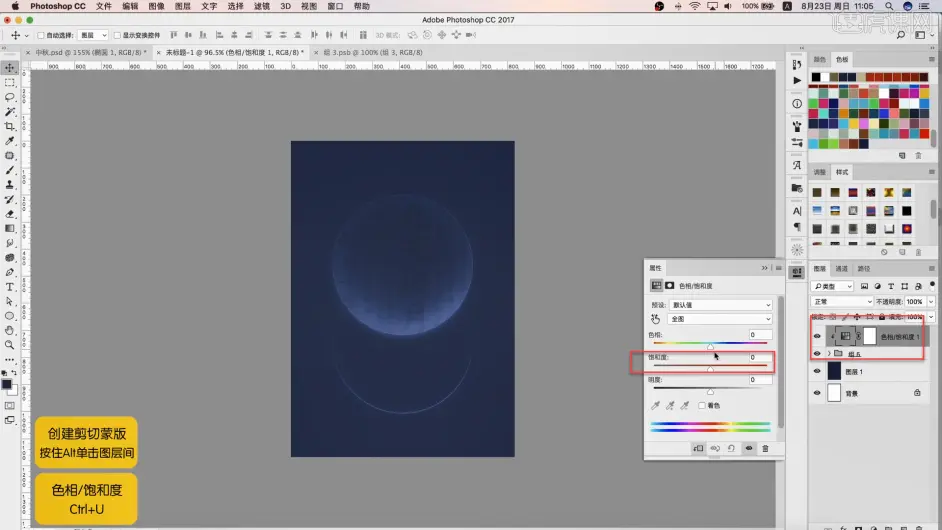
Task: Open the 类型 layer filter dropdown
Action: point(832,286)
